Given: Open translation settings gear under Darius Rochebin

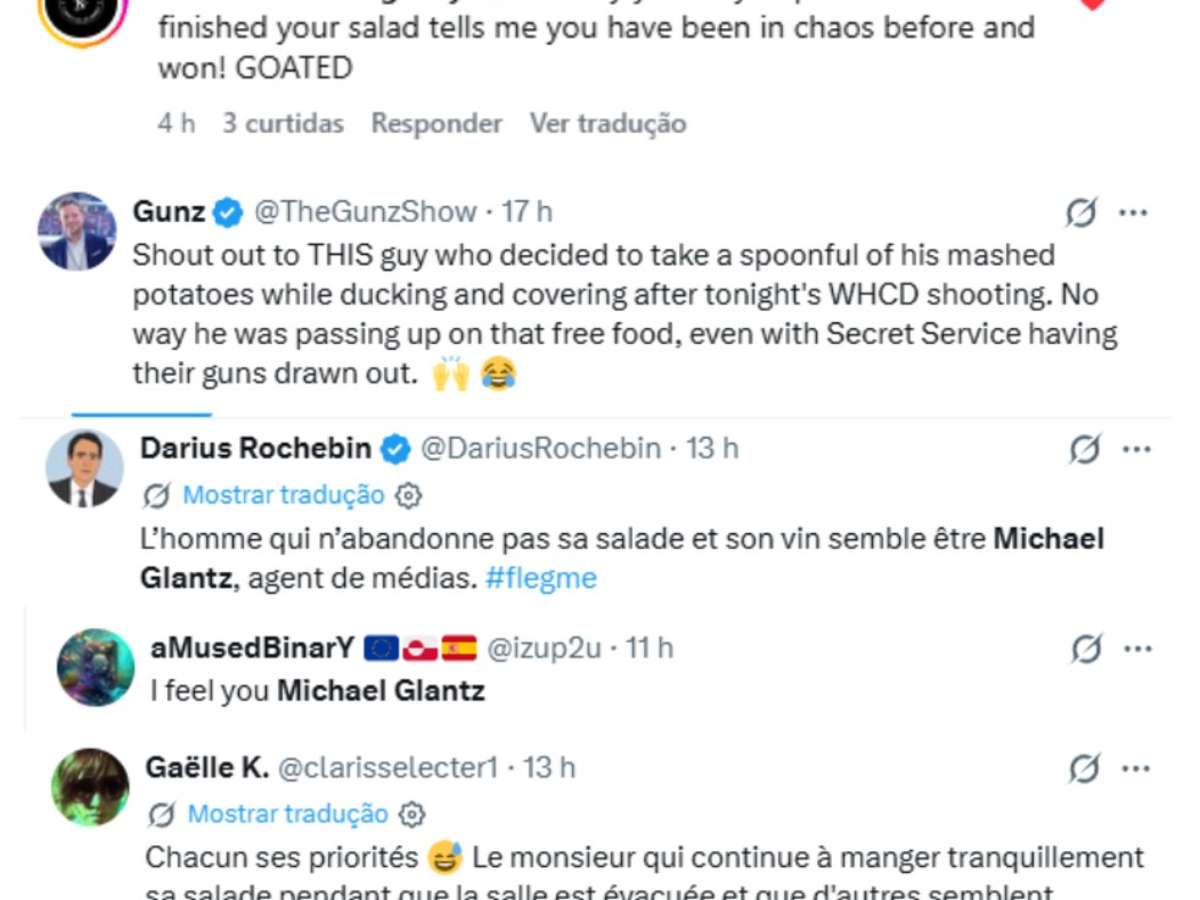Looking at the screenshot, I should 409,495.
